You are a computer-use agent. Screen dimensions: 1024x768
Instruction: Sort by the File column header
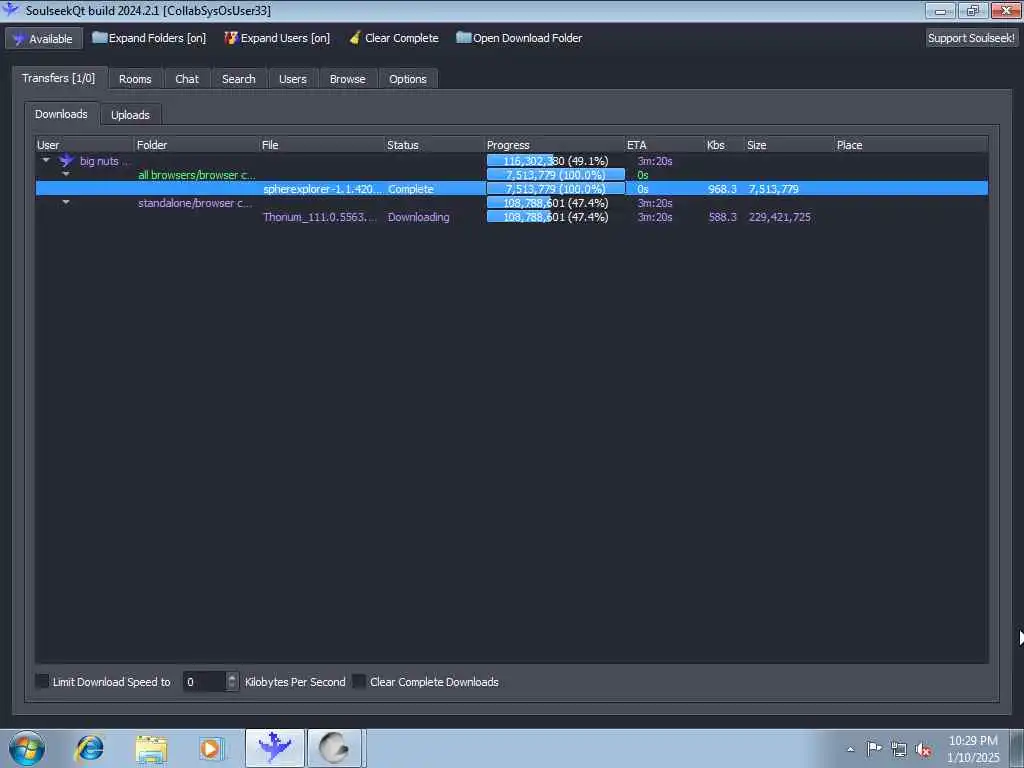(321, 145)
